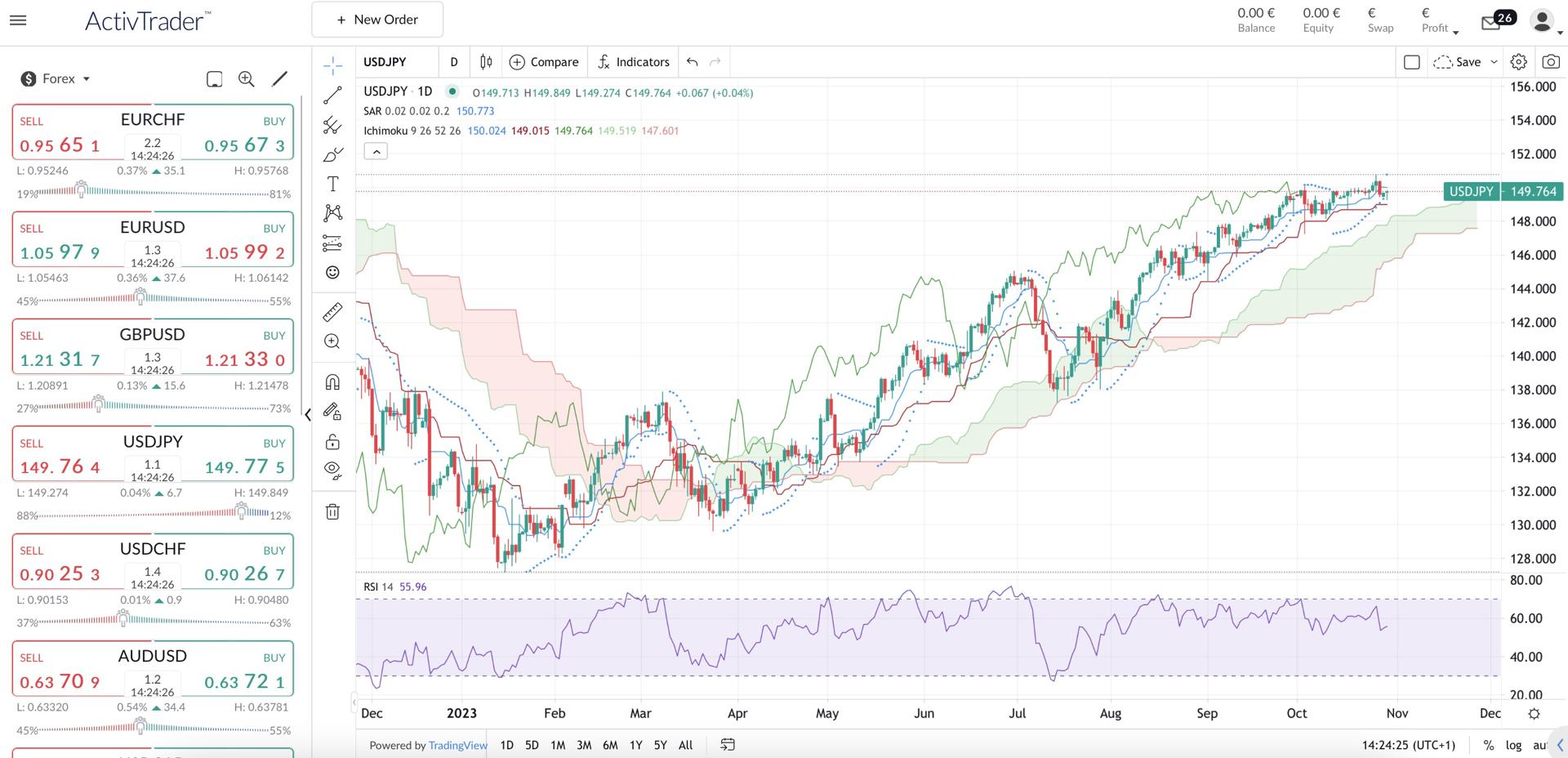The width and height of the screenshot is (1568, 758).
Task: Select the XABCD pattern tool
Action: click(x=333, y=212)
